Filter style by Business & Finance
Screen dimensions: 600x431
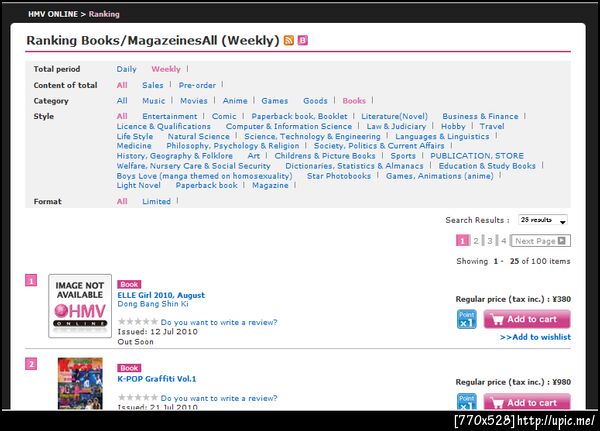coord(481,116)
